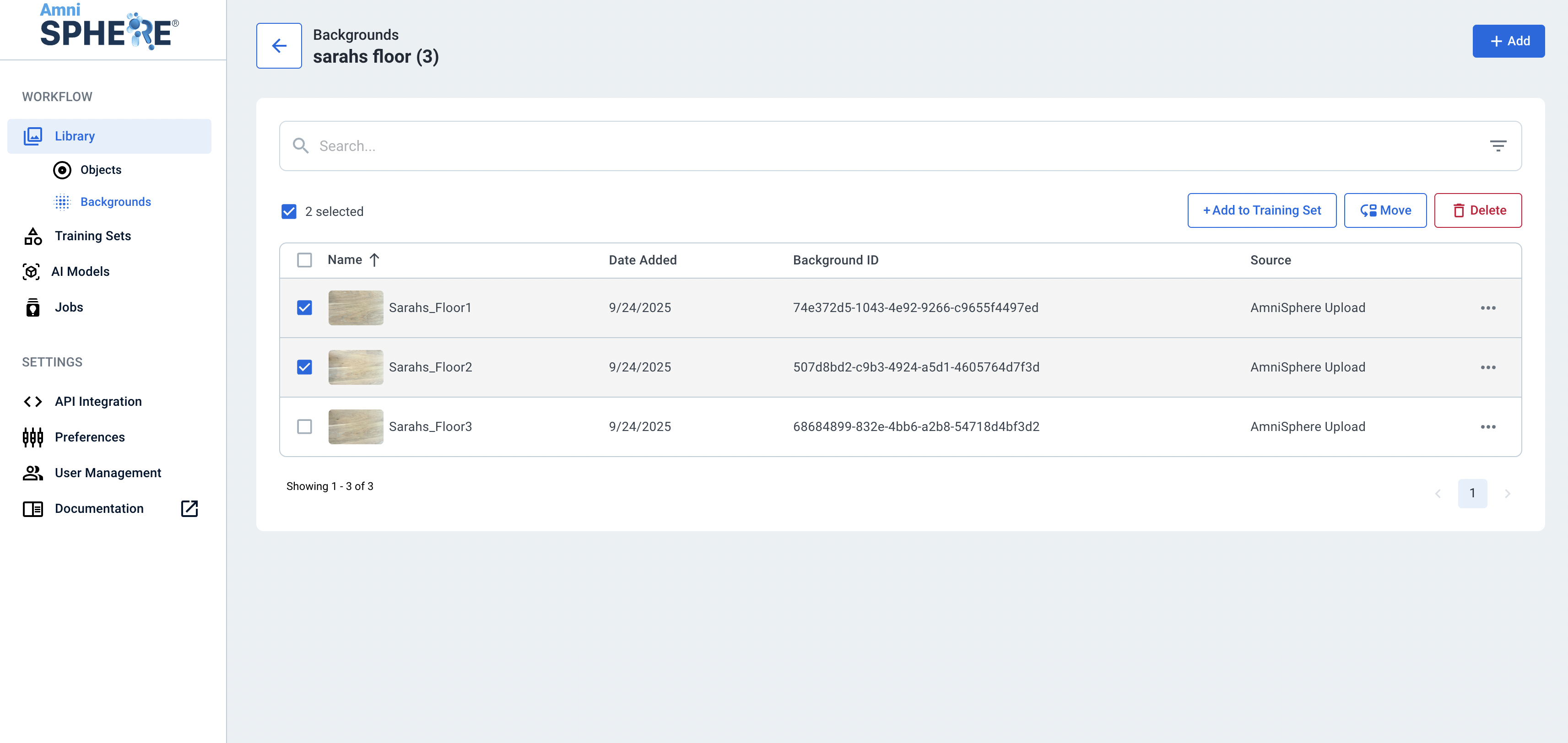Check the Sarahs_Floor3 row checkbox
This screenshot has height=743, width=1568.
tap(304, 427)
